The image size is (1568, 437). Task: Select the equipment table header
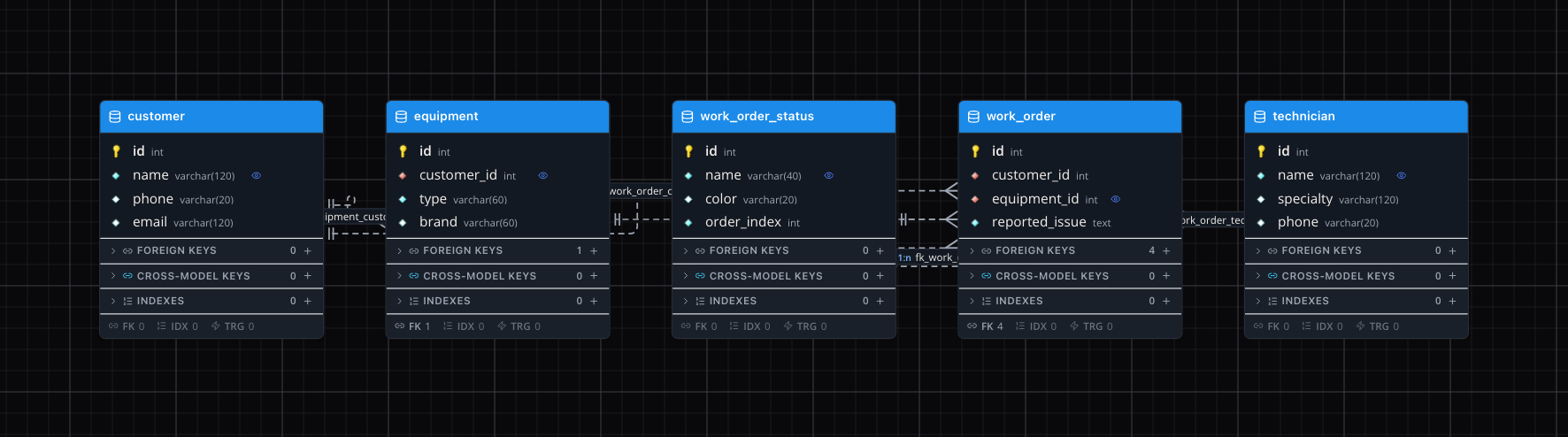coord(497,117)
